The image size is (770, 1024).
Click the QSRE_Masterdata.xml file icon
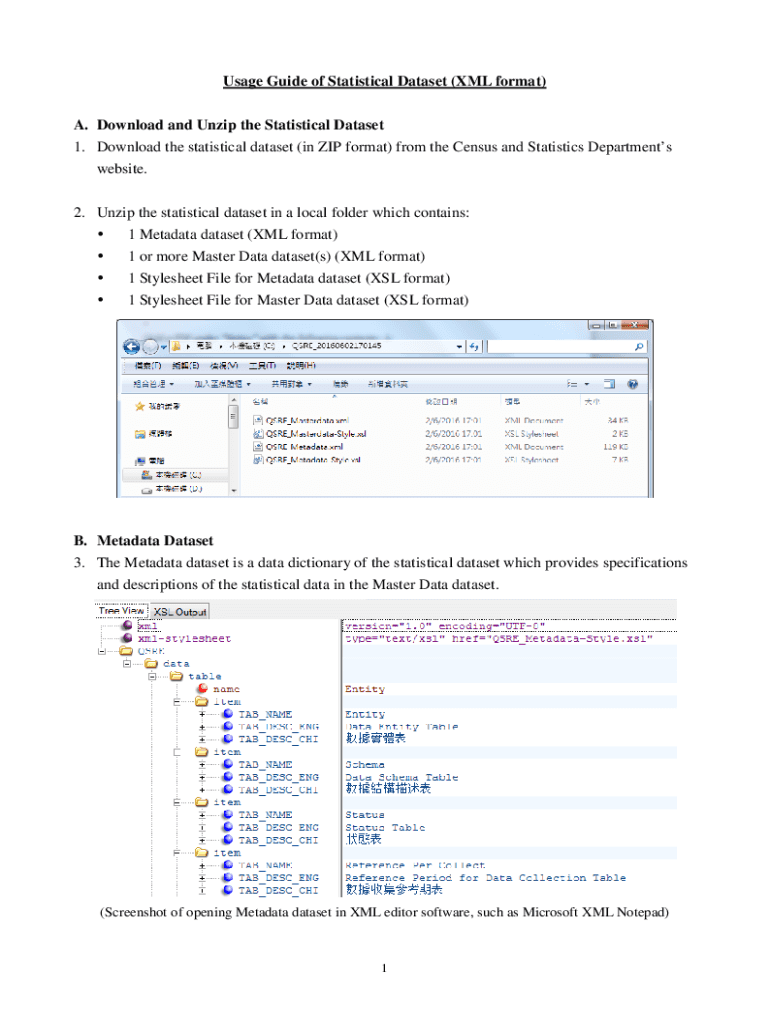(257, 421)
